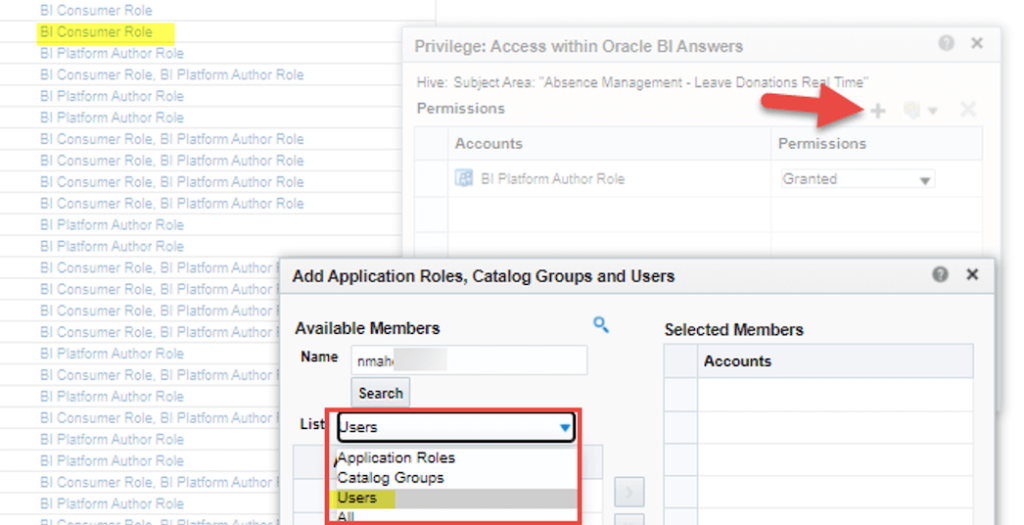1024x525 pixels.
Task: Choose Catalog Groups from the list options
Action: click(391, 478)
